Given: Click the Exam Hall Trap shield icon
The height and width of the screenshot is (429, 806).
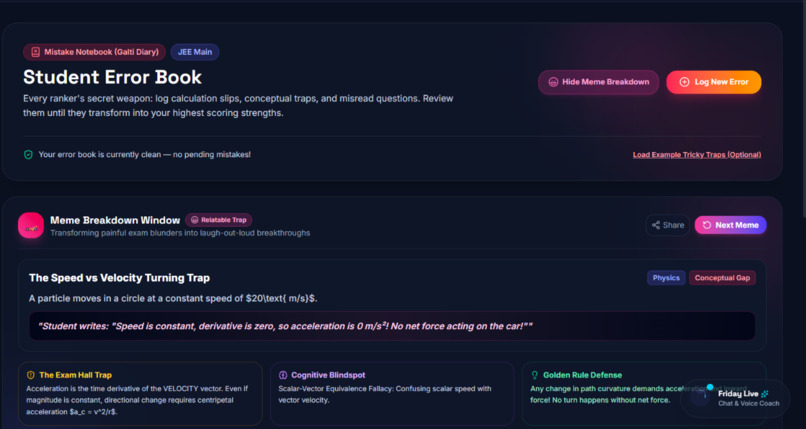Looking at the screenshot, I should point(31,375).
